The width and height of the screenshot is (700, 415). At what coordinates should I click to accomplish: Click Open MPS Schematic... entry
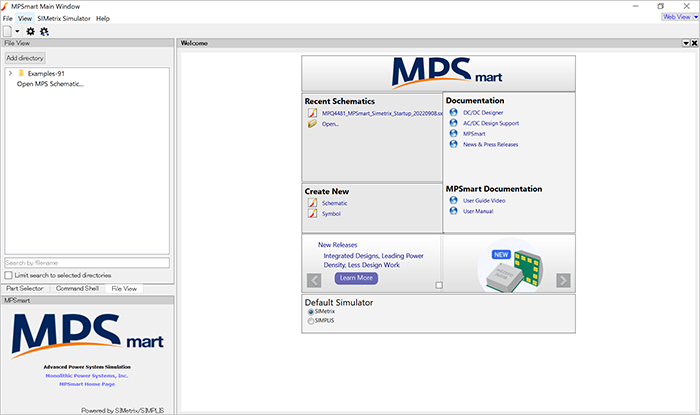pyautogui.click(x=50, y=84)
